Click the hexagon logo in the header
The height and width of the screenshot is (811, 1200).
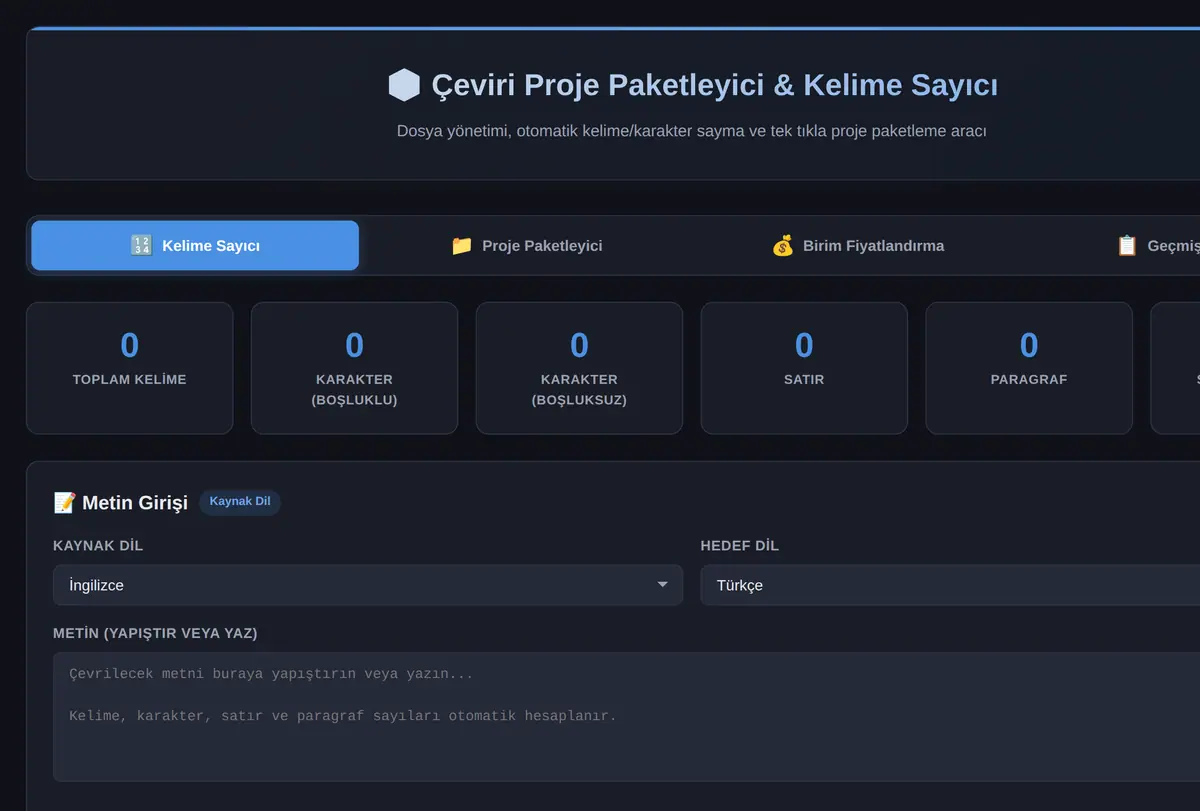click(x=404, y=85)
